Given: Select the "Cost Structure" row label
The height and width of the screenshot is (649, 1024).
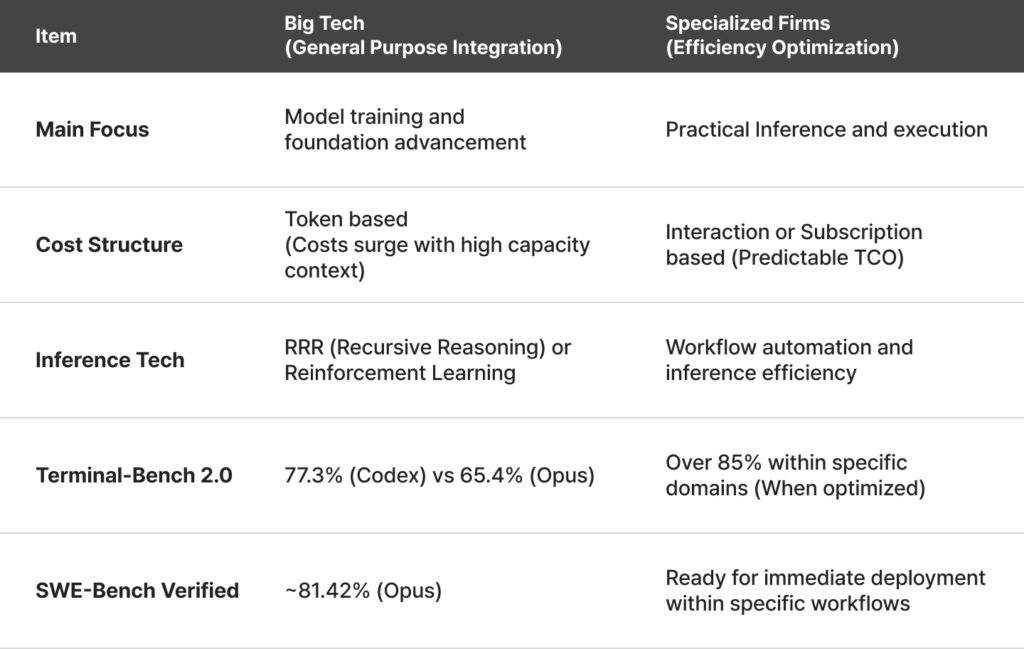Looking at the screenshot, I should [x=109, y=245].
